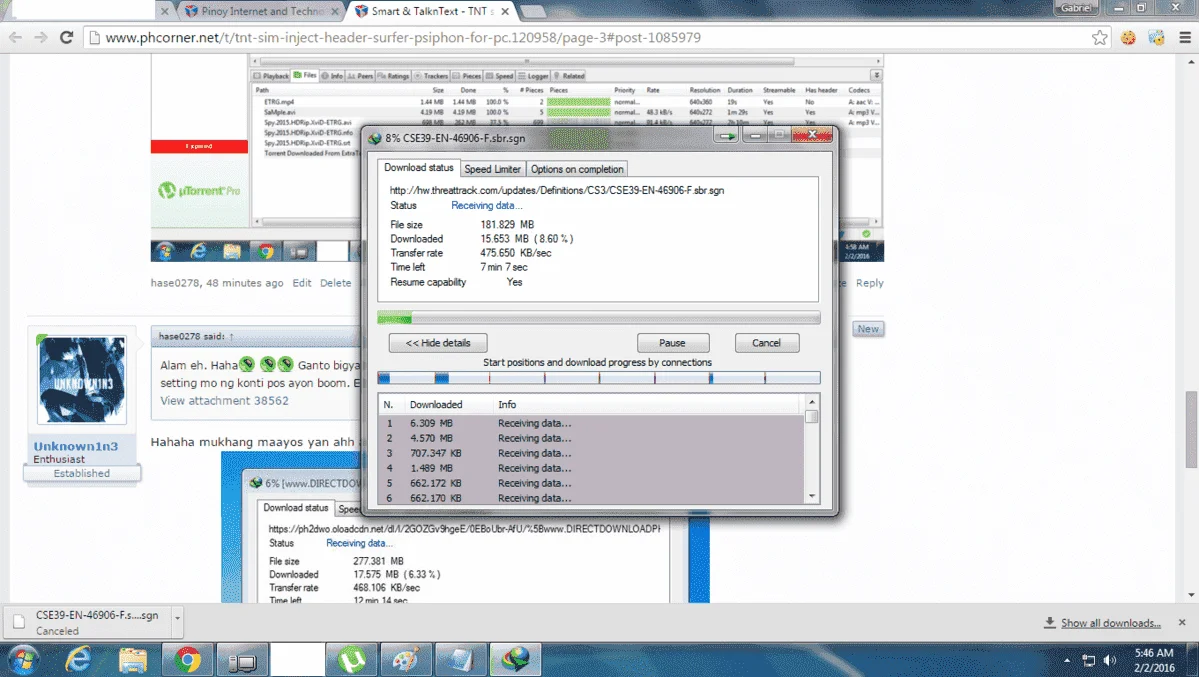Click the New post indicator badge
The height and width of the screenshot is (677, 1199).
pos(868,329)
